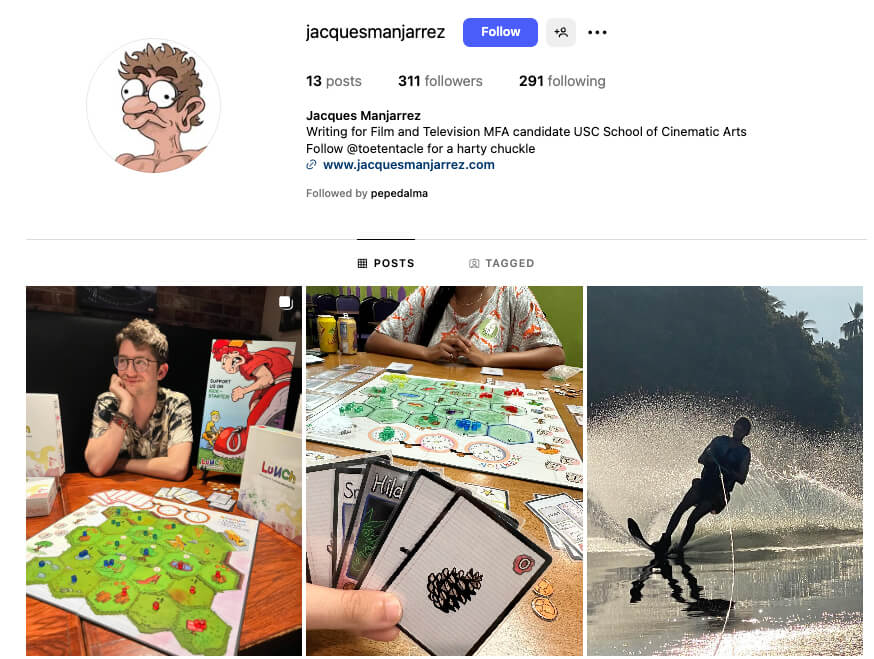Click the Jacques Manjarrez display name
Image resolution: width=874 pixels, height=659 pixels.
[363, 115]
